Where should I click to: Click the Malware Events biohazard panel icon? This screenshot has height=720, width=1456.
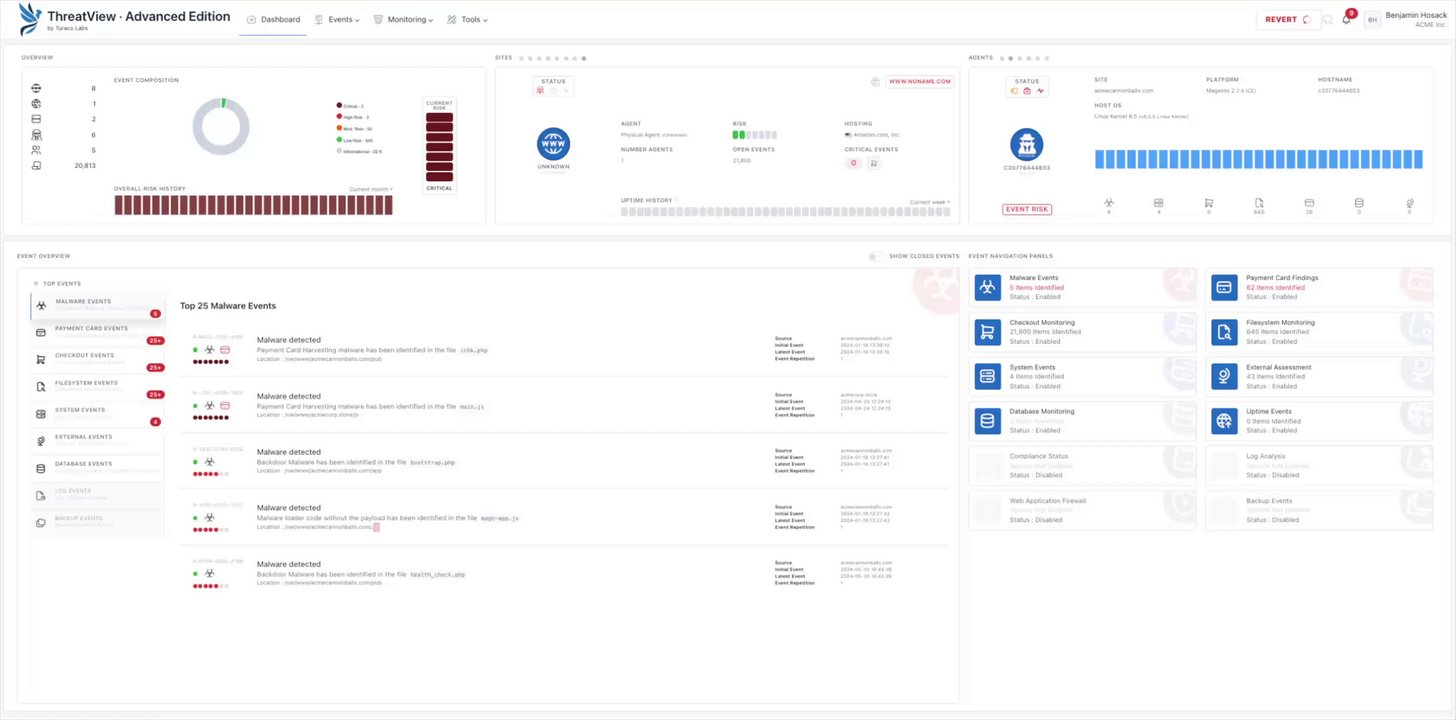point(987,287)
